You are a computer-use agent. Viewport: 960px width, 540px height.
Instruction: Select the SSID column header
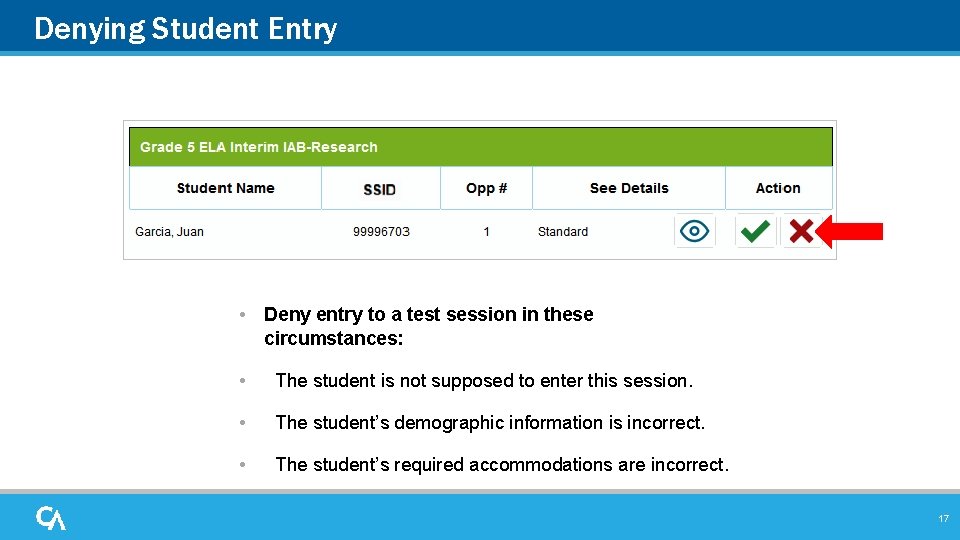[x=380, y=189]
